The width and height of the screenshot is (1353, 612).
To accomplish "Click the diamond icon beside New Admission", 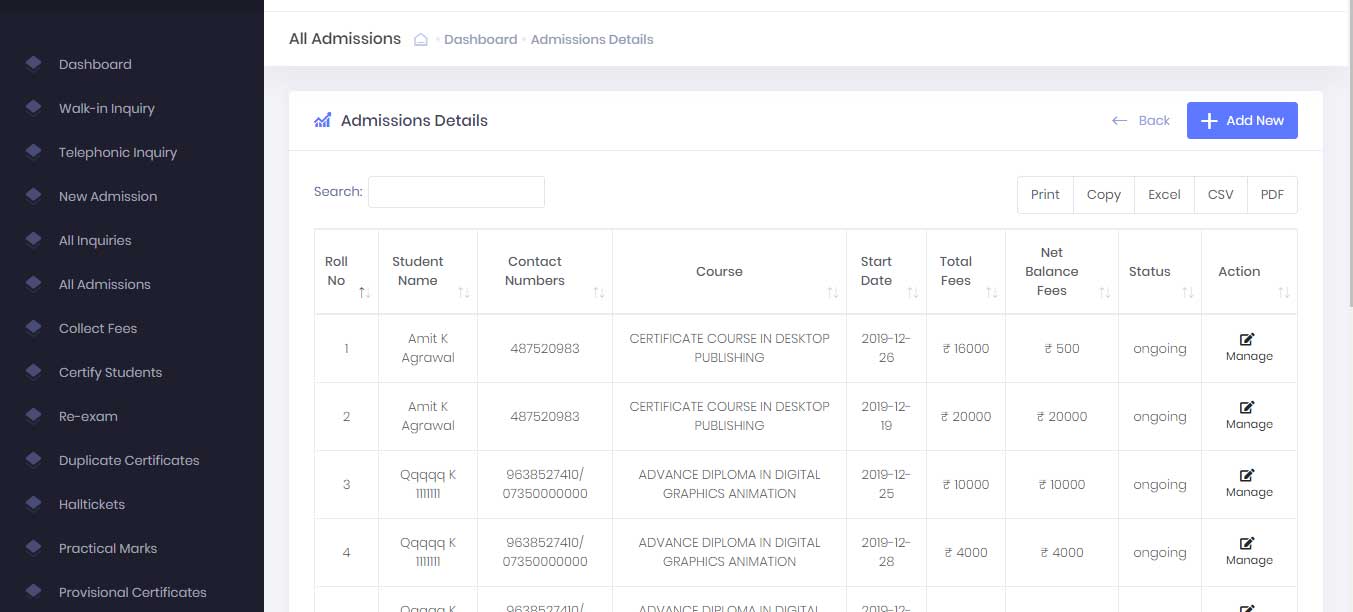I will pos(33,196).
